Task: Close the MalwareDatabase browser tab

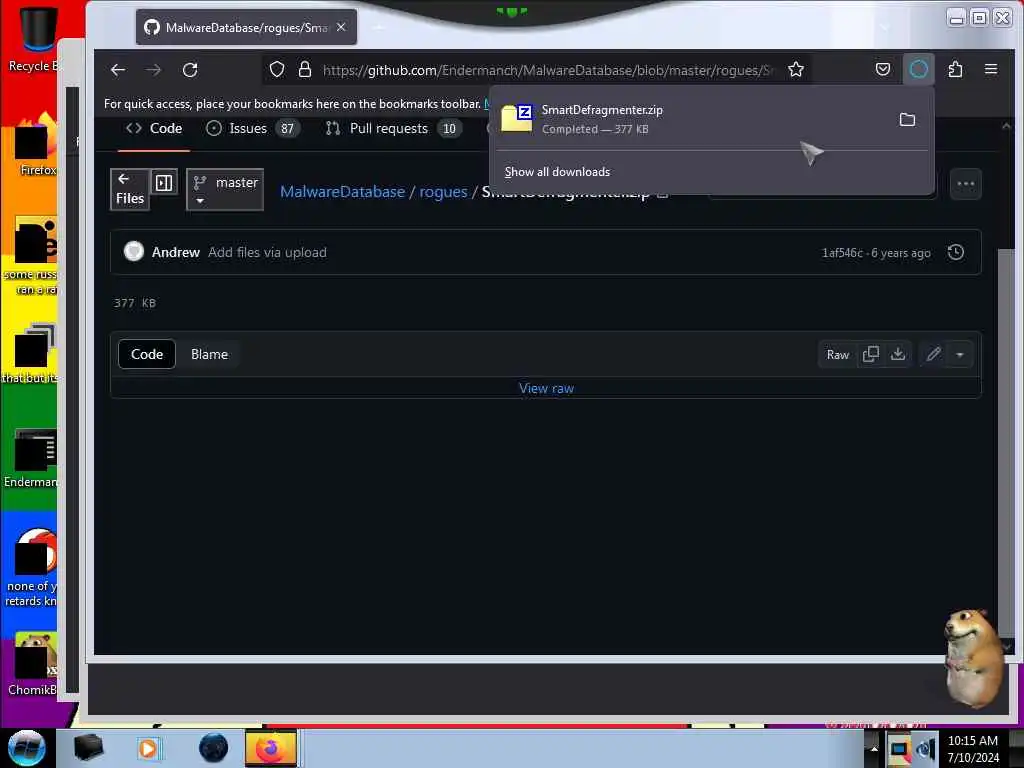Action: click(341, 27)
